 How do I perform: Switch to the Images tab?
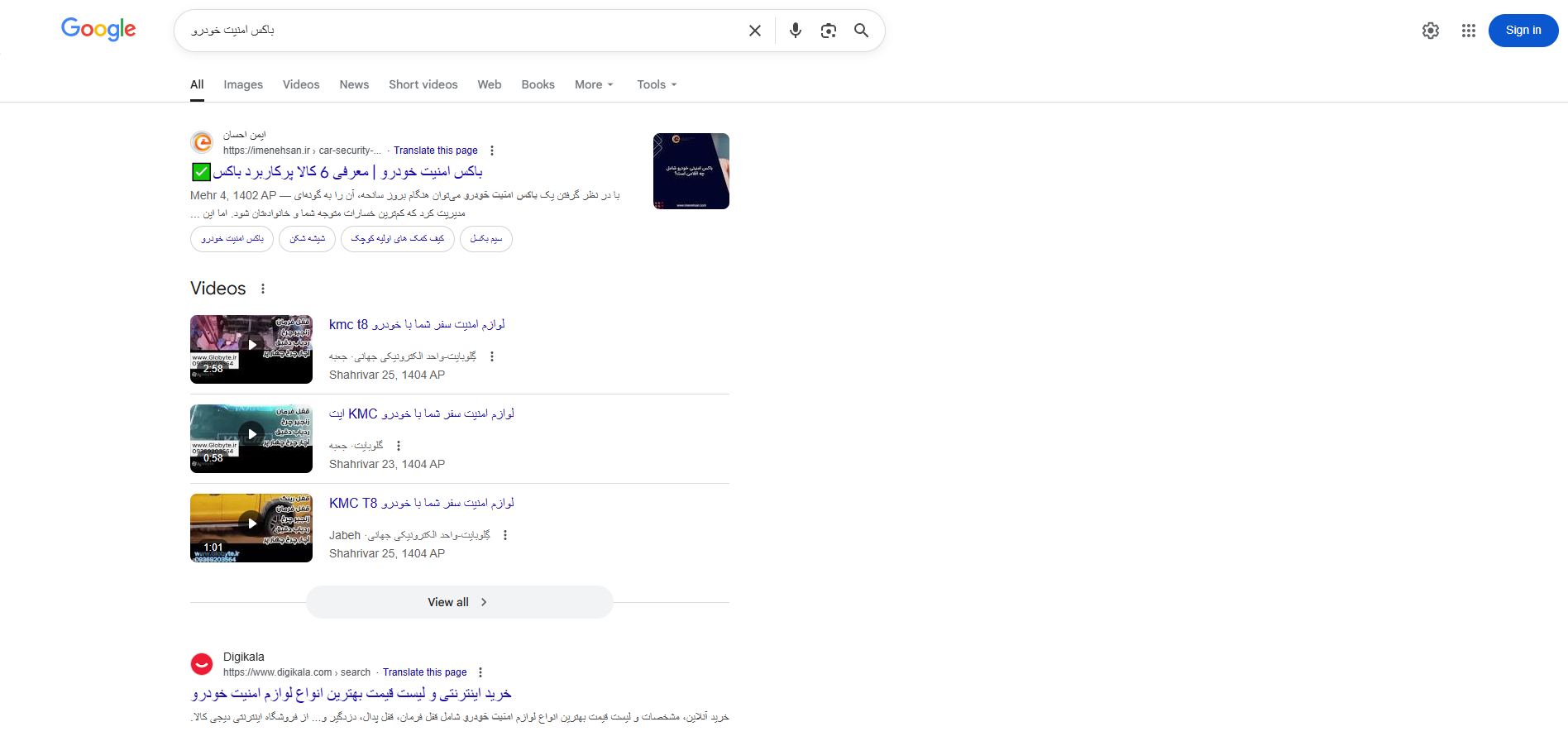[x=243, y=84]
